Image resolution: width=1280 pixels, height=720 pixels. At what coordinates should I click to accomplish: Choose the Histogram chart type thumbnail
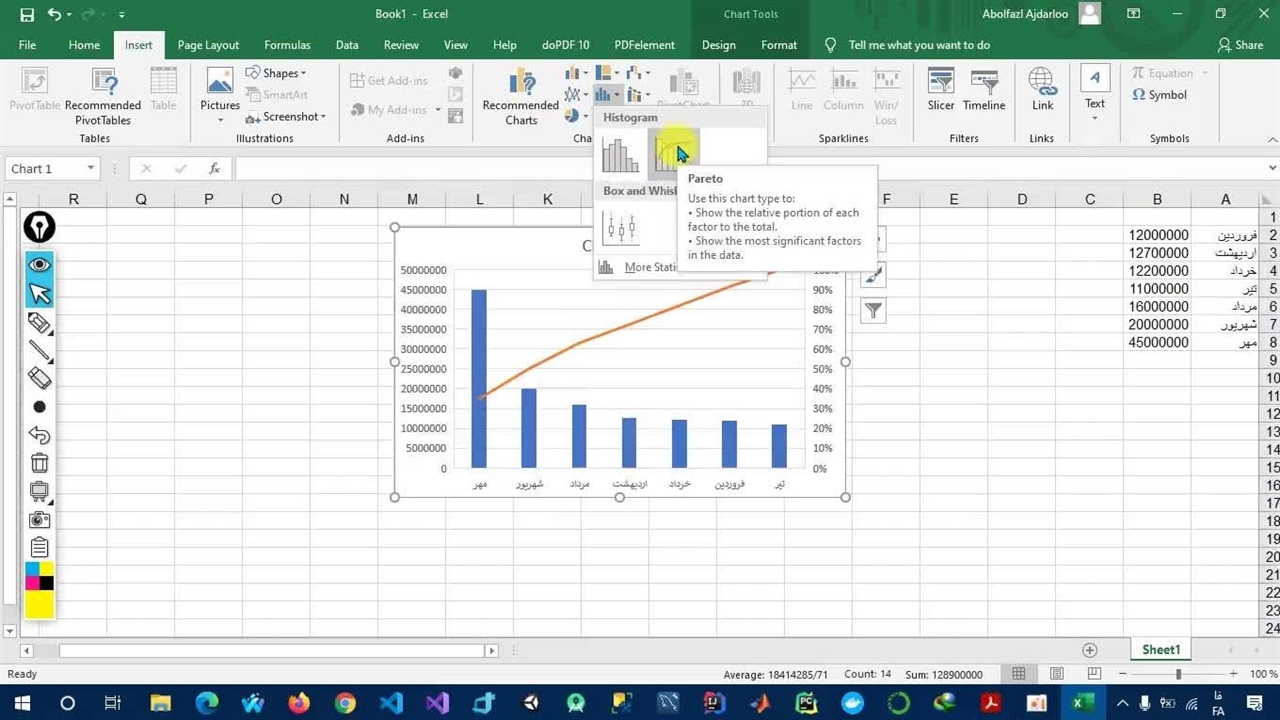(620, 154)
